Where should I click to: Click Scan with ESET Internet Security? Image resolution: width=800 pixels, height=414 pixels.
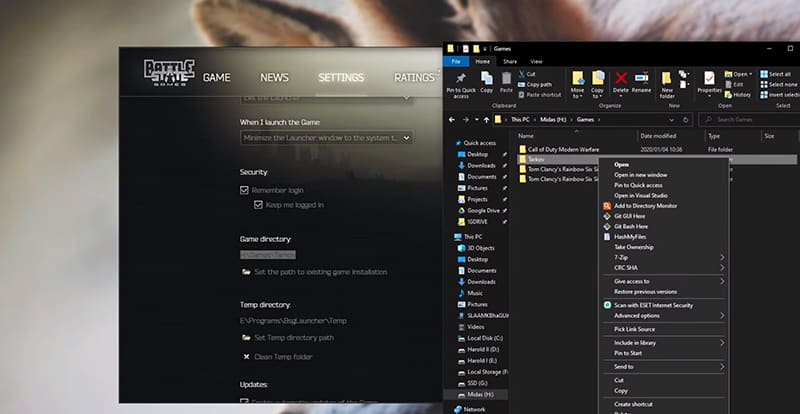click(x=654, y=305)
